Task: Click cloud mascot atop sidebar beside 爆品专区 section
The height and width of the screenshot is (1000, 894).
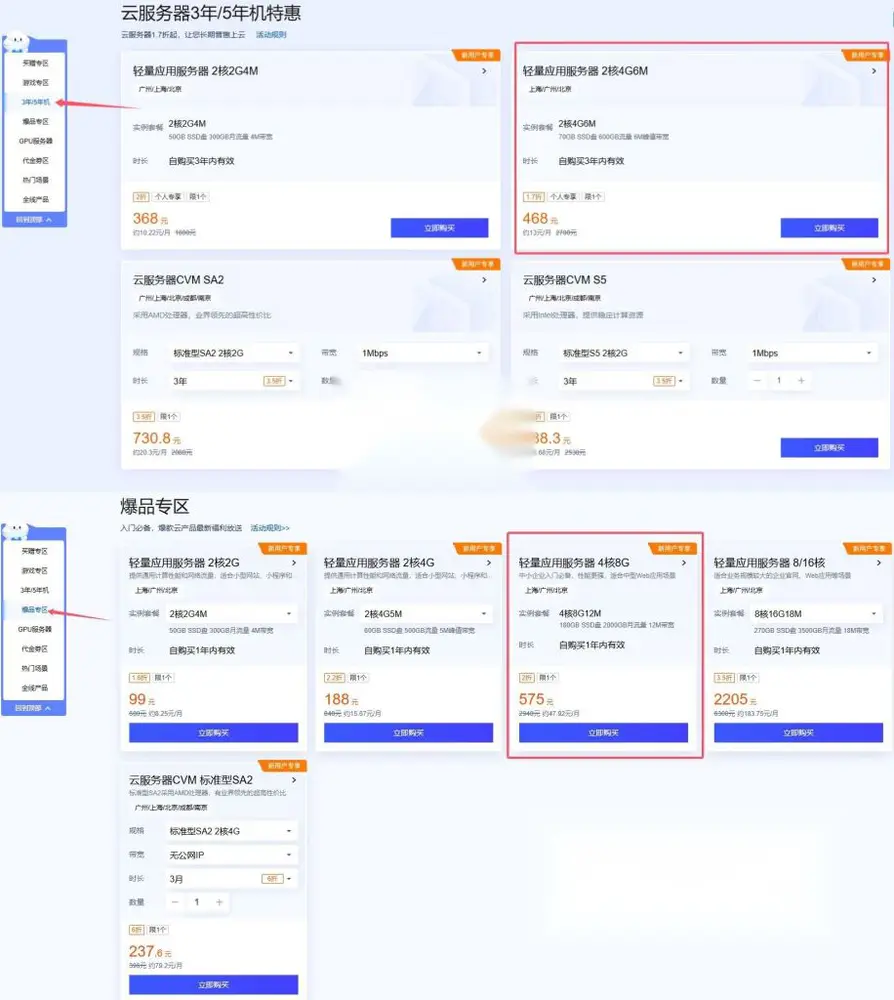Action: (x=16, y=531)
